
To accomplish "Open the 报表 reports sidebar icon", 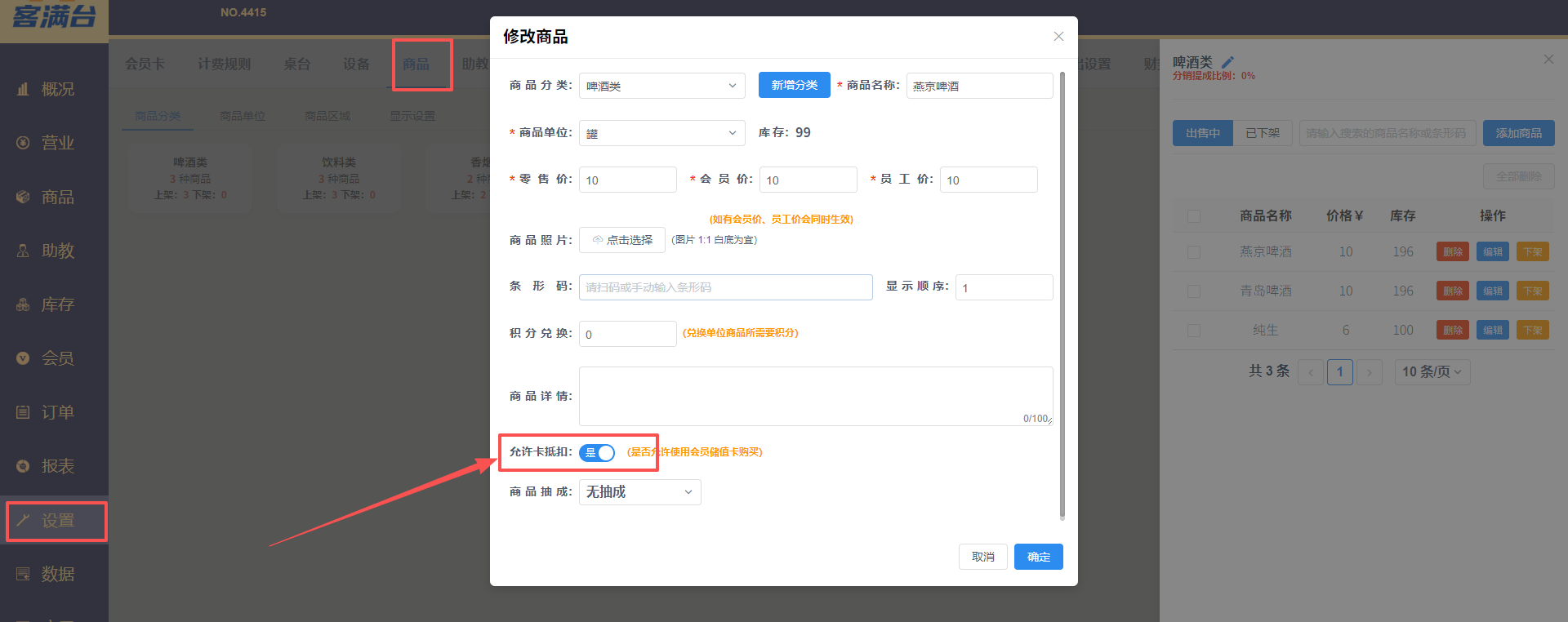I will [x=23, y=466].
